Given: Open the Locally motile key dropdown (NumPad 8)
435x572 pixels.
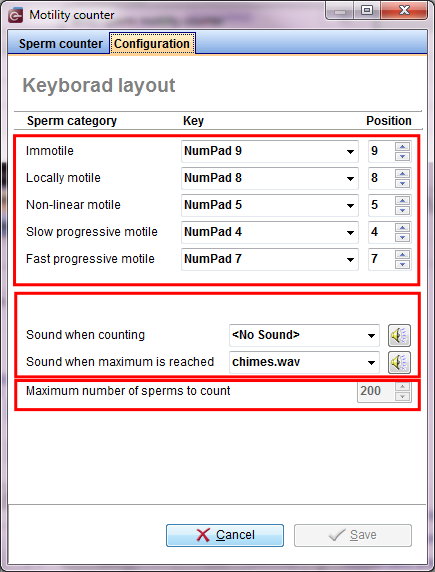Looking at the screenshot, I should point(270,178).
